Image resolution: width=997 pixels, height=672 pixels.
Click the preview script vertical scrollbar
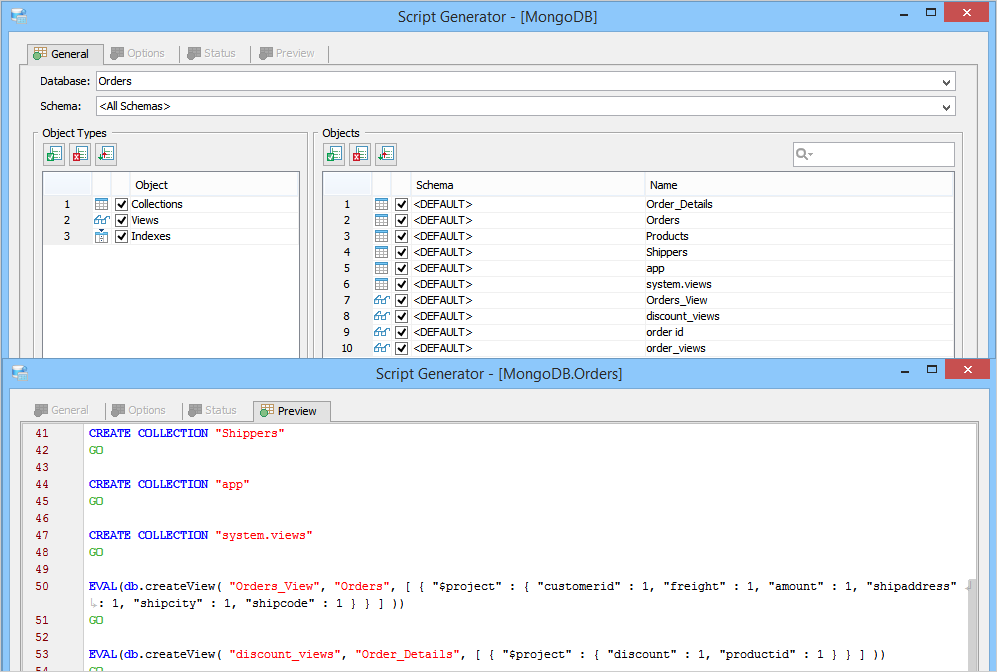point(971,626)
